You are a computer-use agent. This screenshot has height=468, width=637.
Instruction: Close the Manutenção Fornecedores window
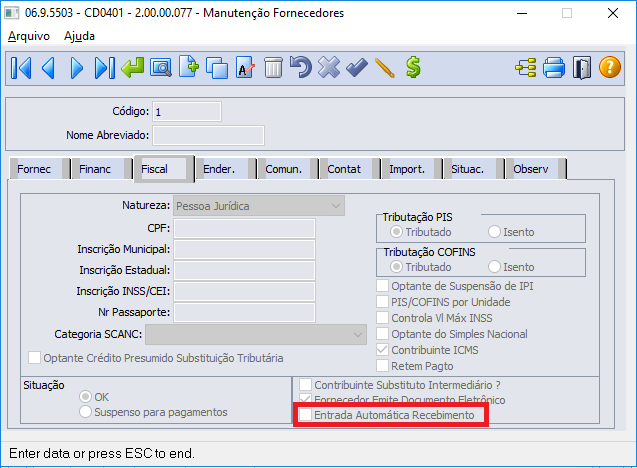point(613,13)
